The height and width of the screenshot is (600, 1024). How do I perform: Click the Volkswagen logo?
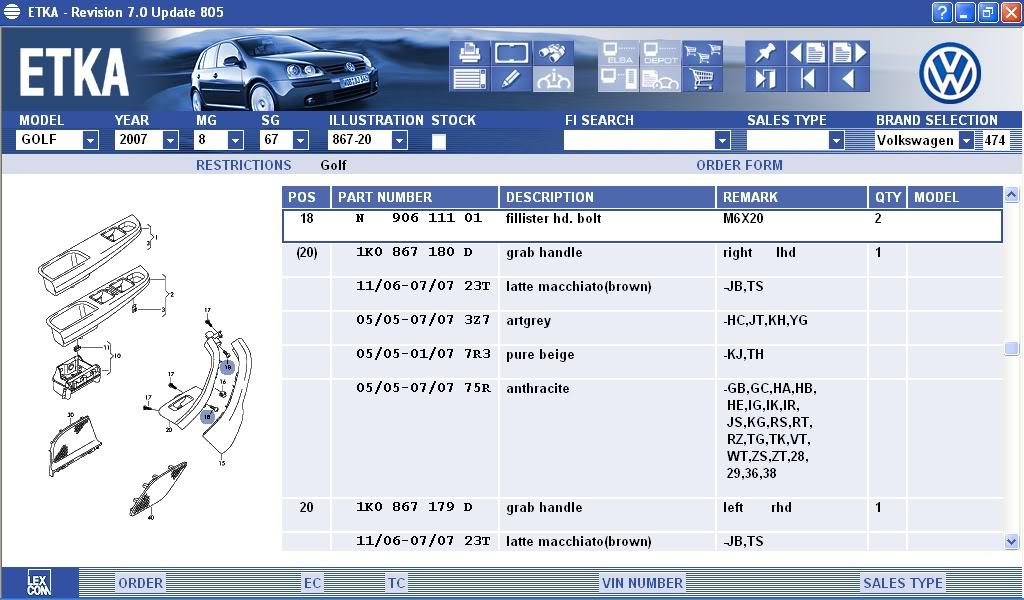click(950, 72)
